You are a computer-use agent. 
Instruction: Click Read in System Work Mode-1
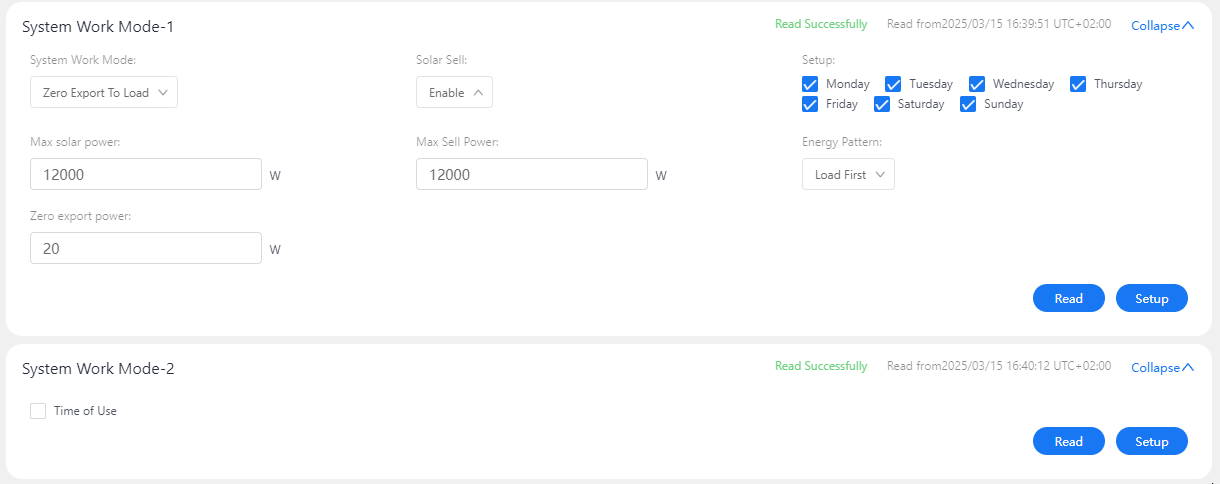coord(1069,298)
